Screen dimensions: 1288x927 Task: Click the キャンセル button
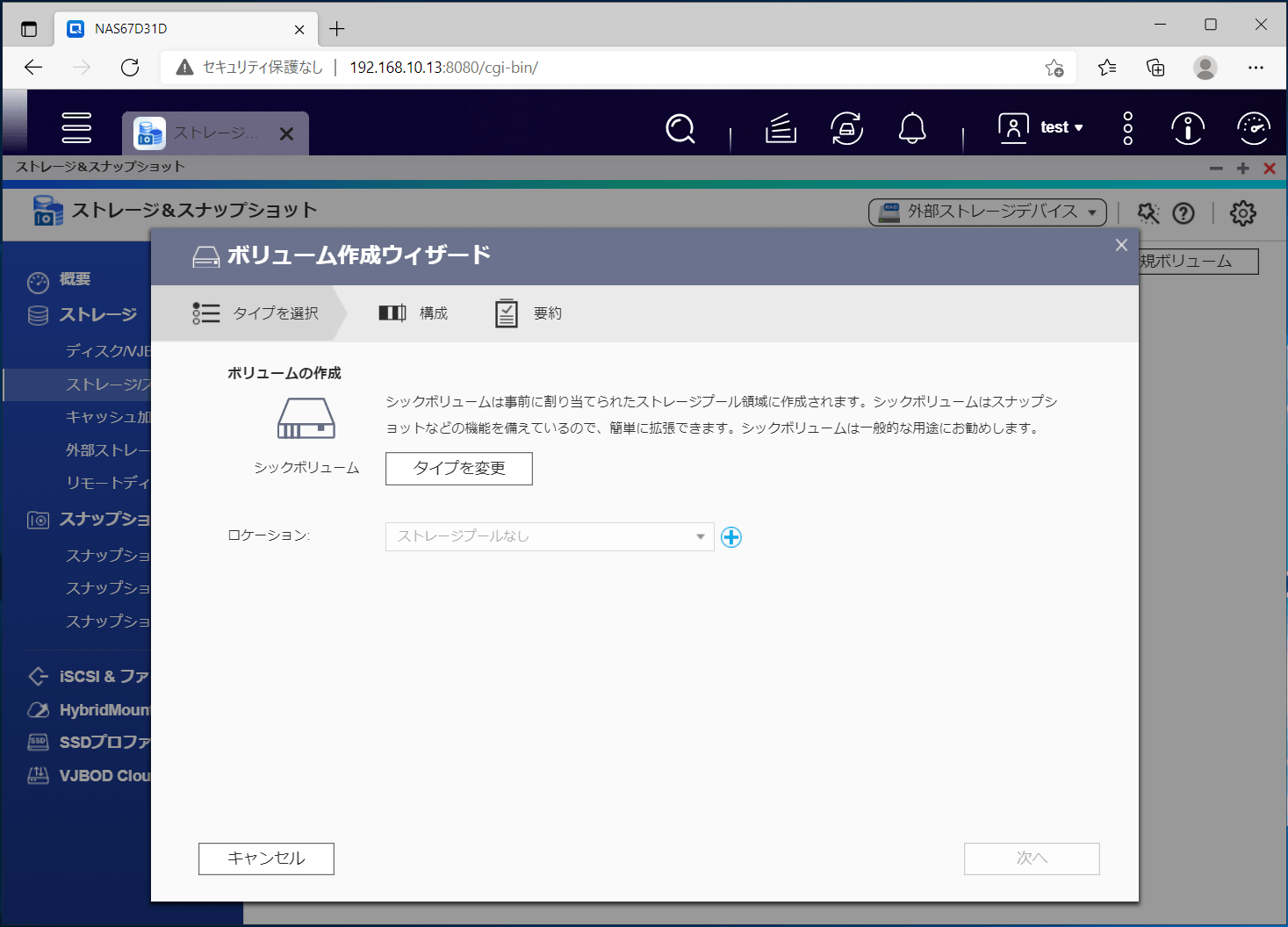click(266, 859)
